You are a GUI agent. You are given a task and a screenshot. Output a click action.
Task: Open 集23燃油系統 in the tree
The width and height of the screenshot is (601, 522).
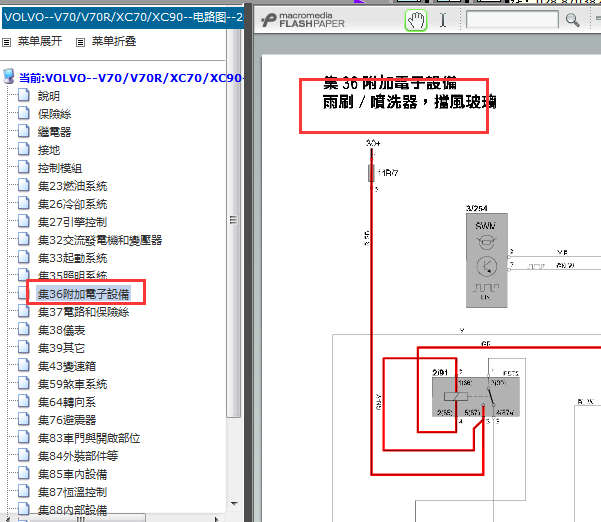72,186
